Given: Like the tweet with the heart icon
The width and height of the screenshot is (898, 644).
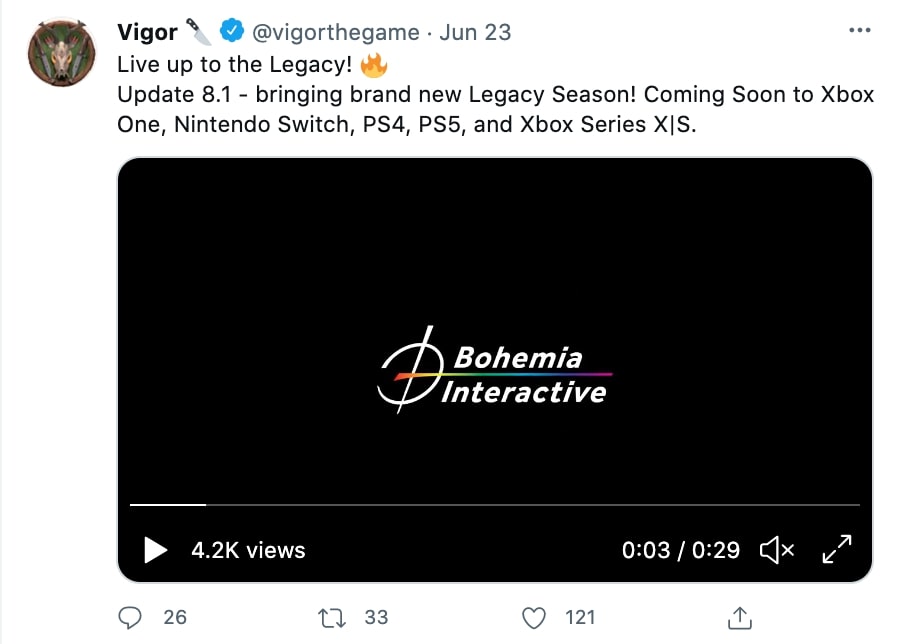Looking at the screenshot, I should point(534,618).
